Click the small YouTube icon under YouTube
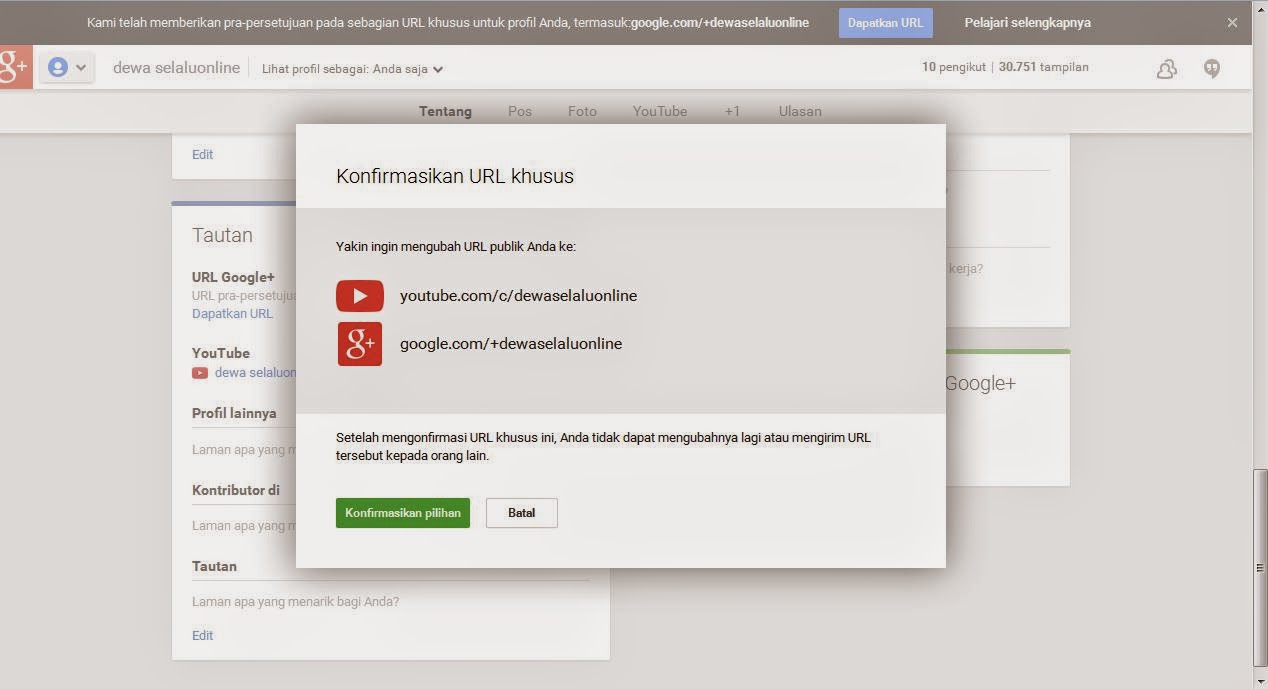 (200, 373)
